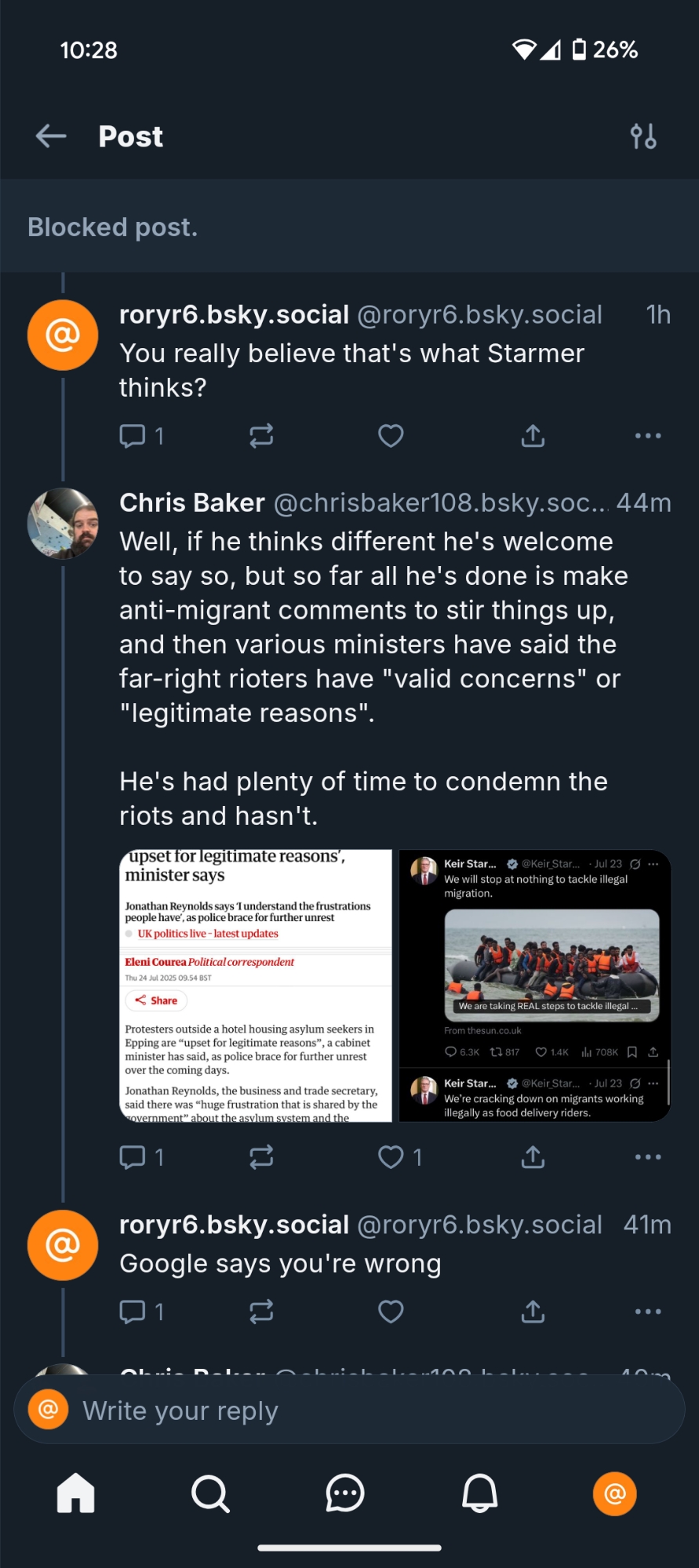This screenshot has width=699, height=1568.
Task: Open more options on 'Google says you're wrong'
Action: click(648, 1312)
